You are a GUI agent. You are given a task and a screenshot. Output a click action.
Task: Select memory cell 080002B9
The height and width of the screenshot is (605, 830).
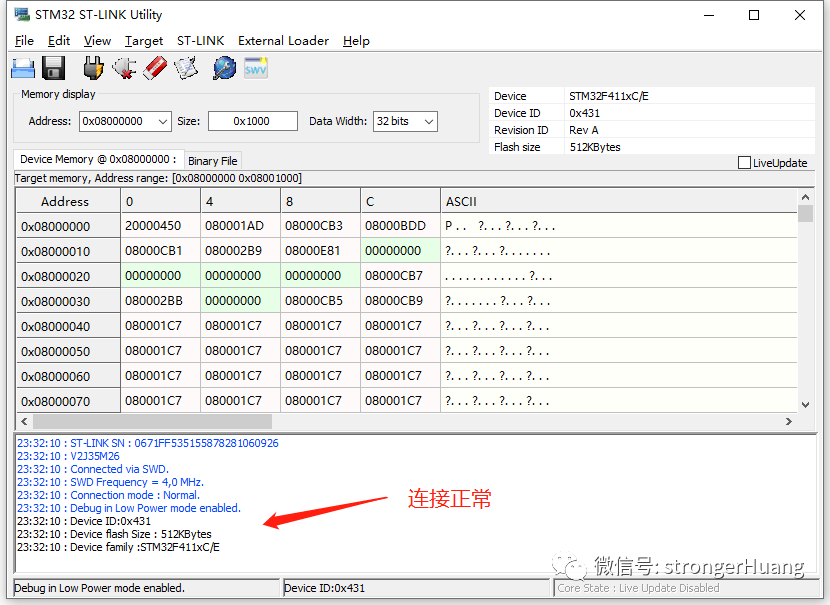click(x=240, y=251)
